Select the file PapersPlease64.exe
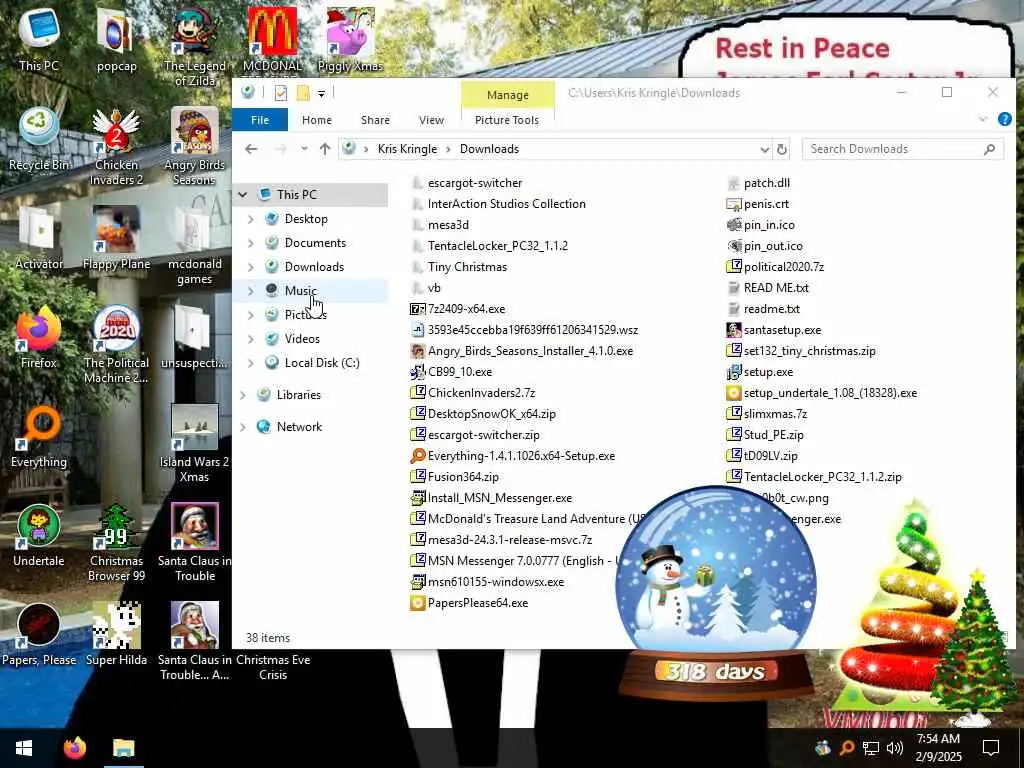 (x=477, y=603)
